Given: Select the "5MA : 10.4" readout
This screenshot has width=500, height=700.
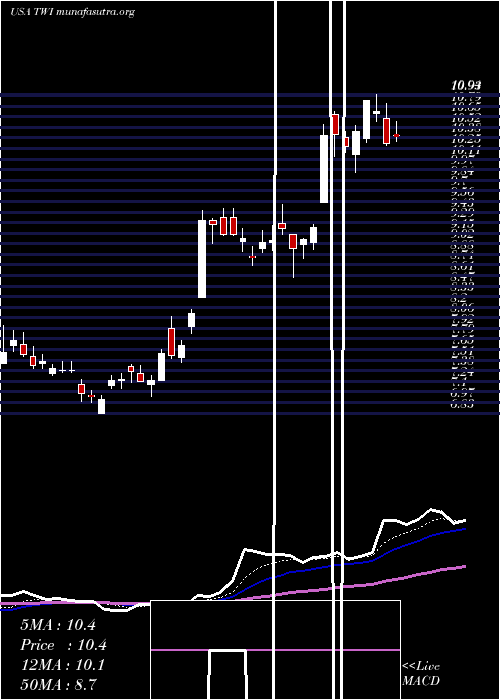Looking at the screenshot, I should click(x=58, y=625).
